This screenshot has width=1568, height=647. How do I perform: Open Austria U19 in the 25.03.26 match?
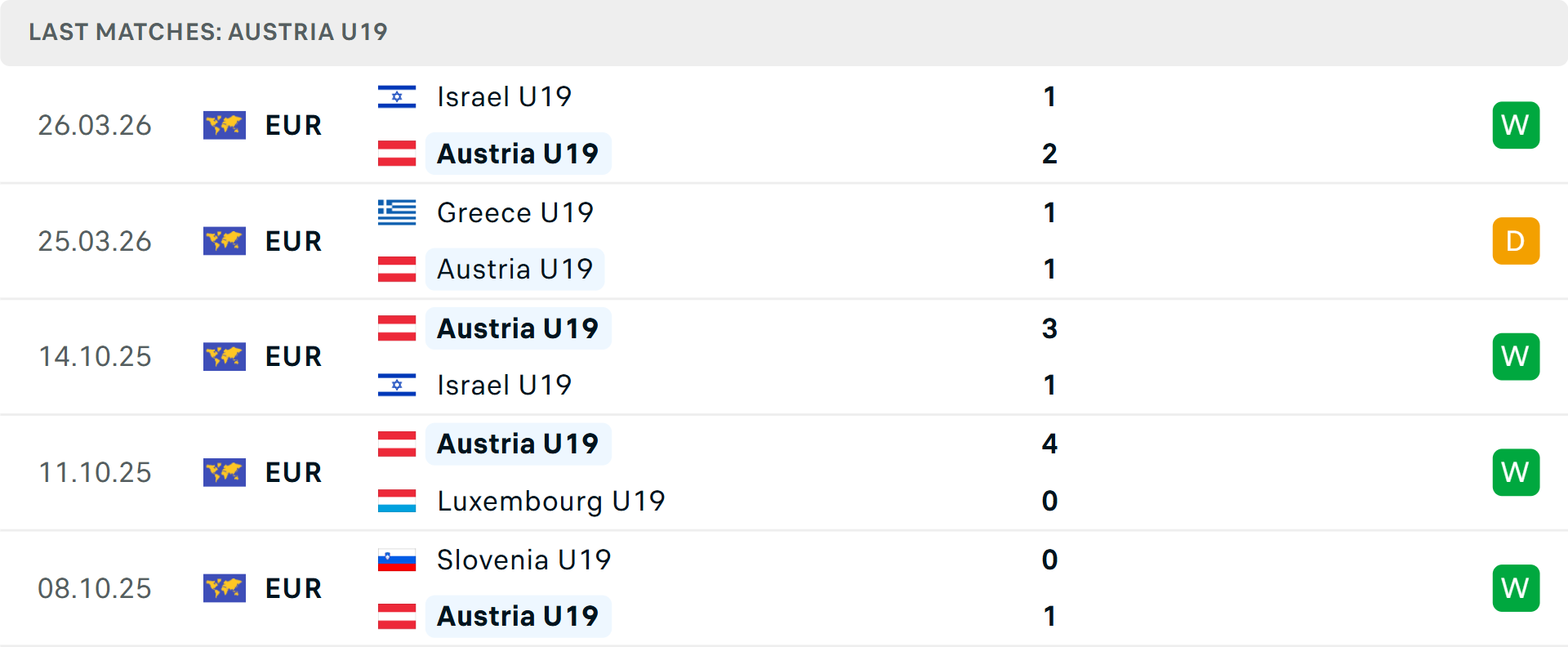pyautogui.click(x=514, y=270)
